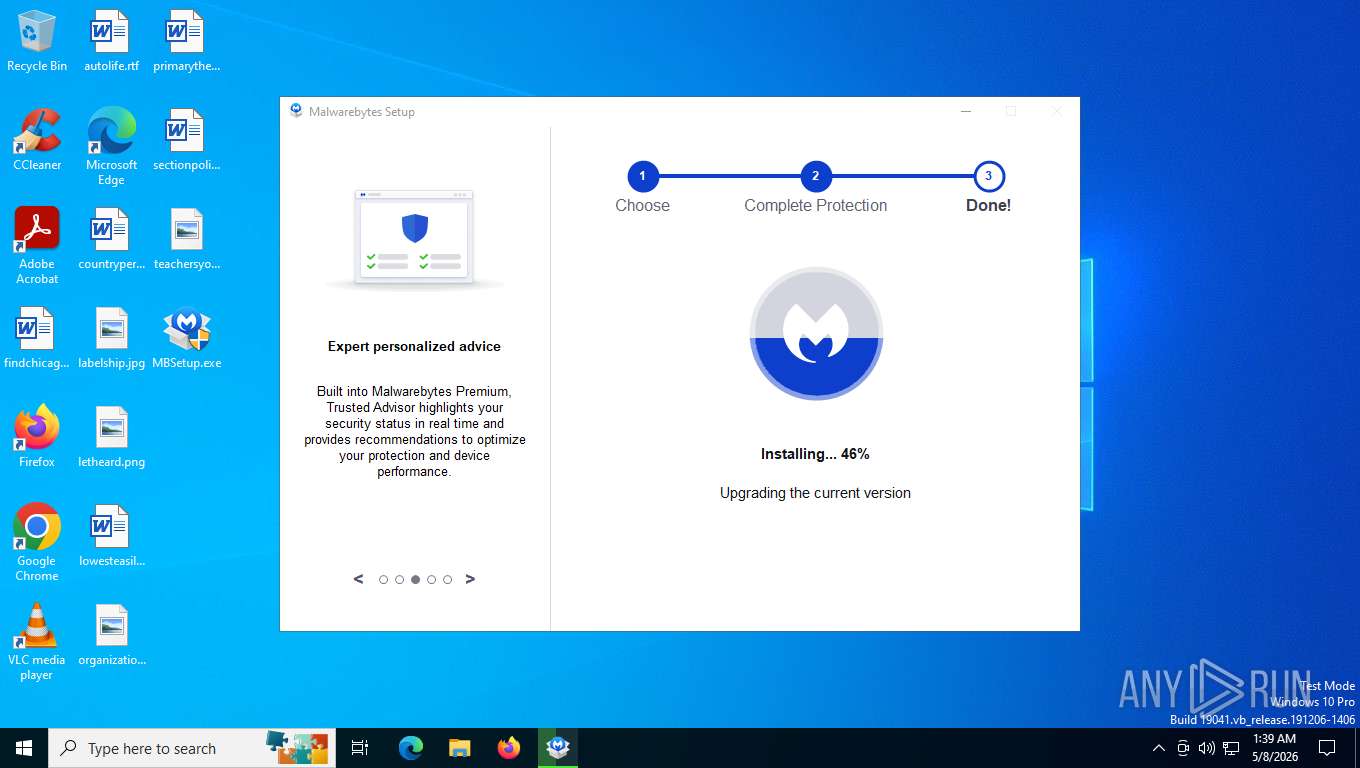Launch CCleaner from the desktop
This screenshot has height=768, width=1360.
click(x=37, y=139)
